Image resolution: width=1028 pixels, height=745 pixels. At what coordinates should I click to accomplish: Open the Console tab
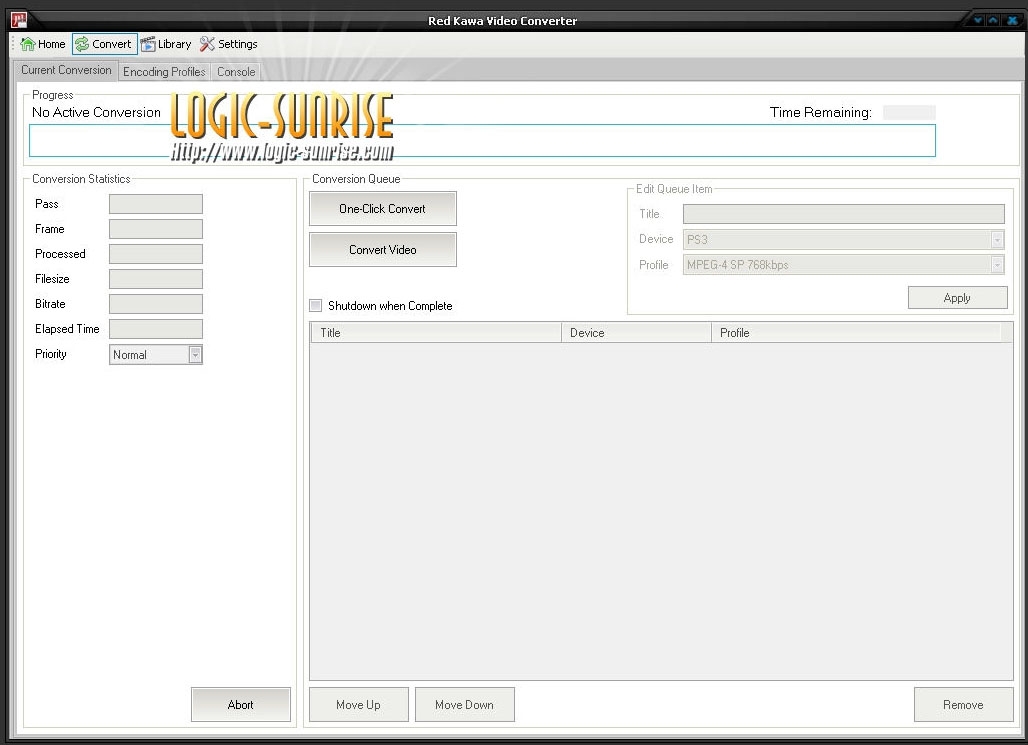236,71
